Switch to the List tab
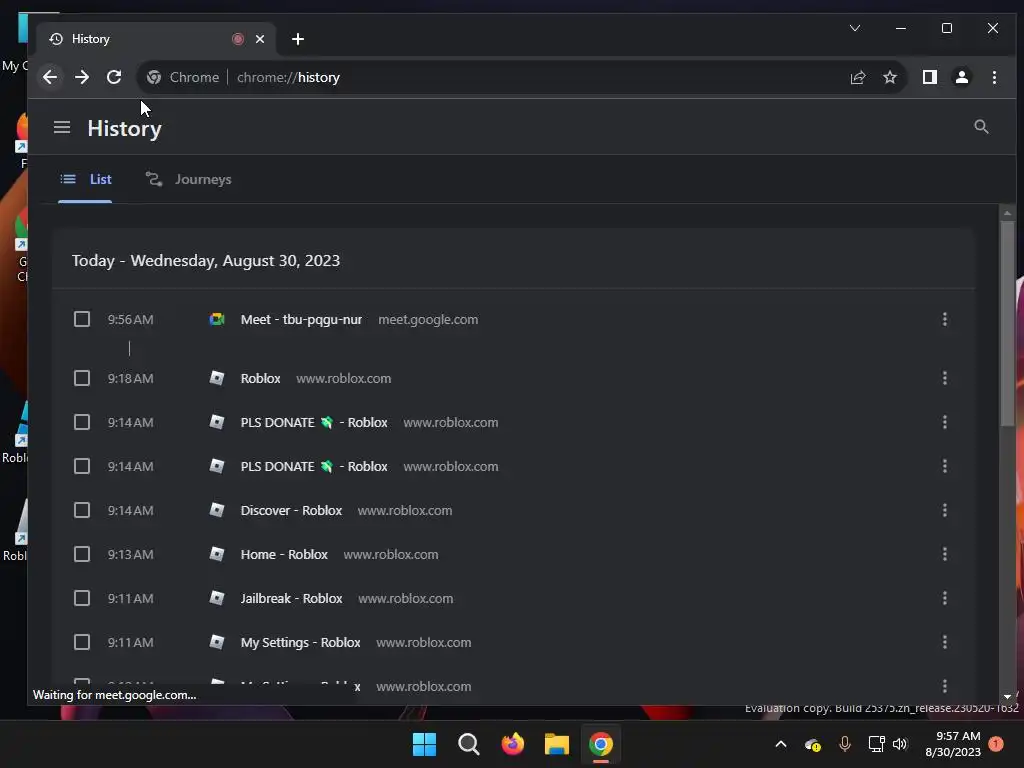The width and height of the screenshot is (1024, 768). [85, 179]
